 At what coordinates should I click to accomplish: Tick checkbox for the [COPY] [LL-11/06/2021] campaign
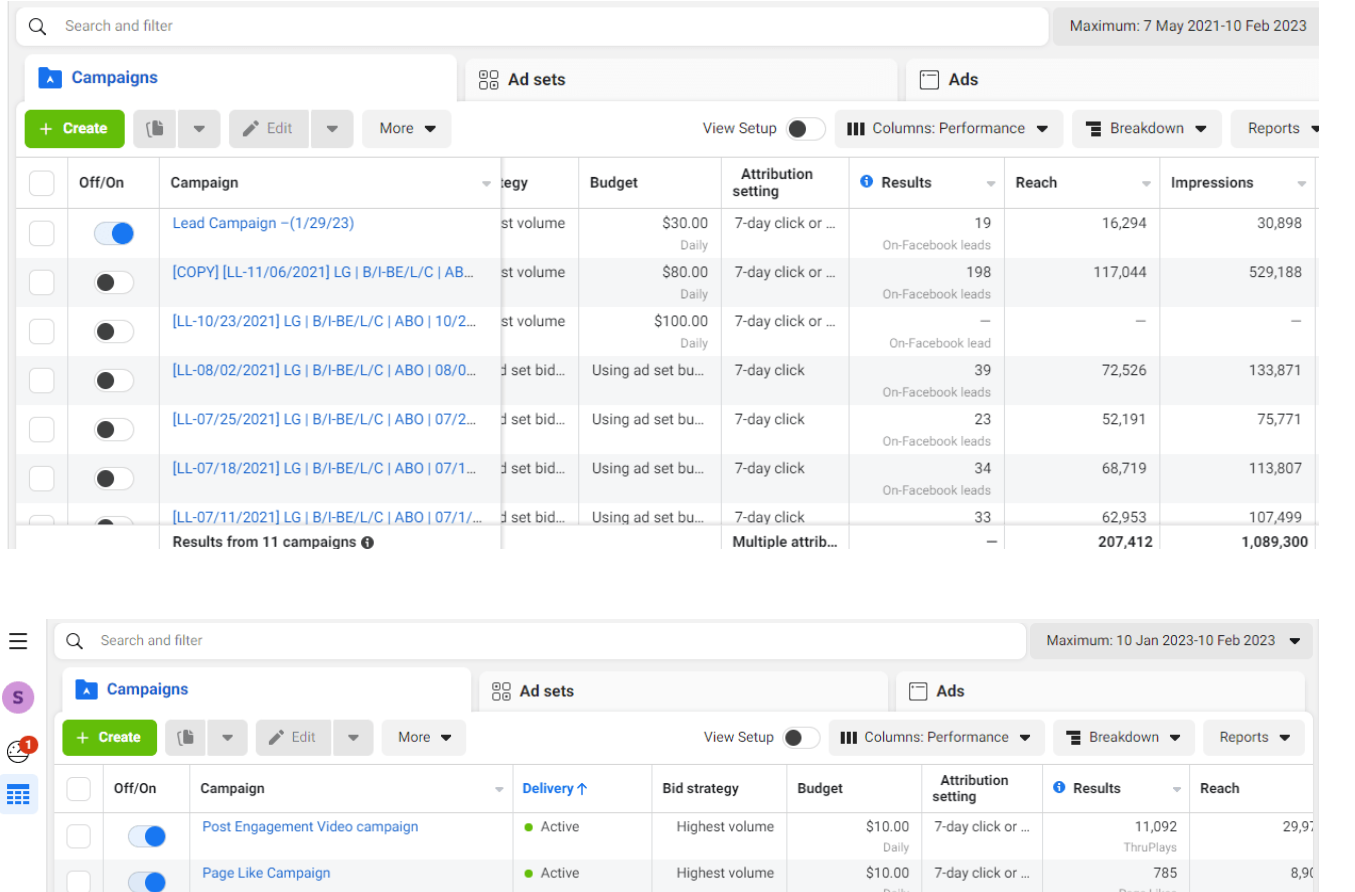tap(41, 283)
